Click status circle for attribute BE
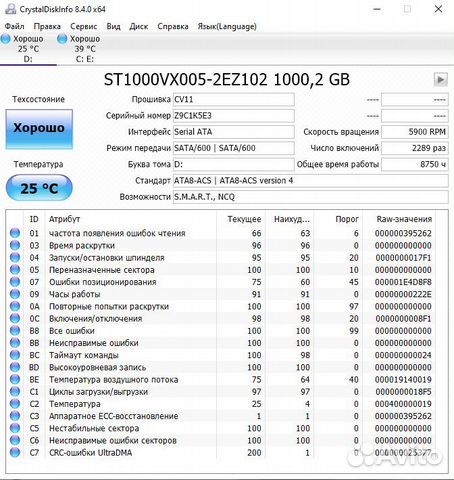 (x=15, y=379)
